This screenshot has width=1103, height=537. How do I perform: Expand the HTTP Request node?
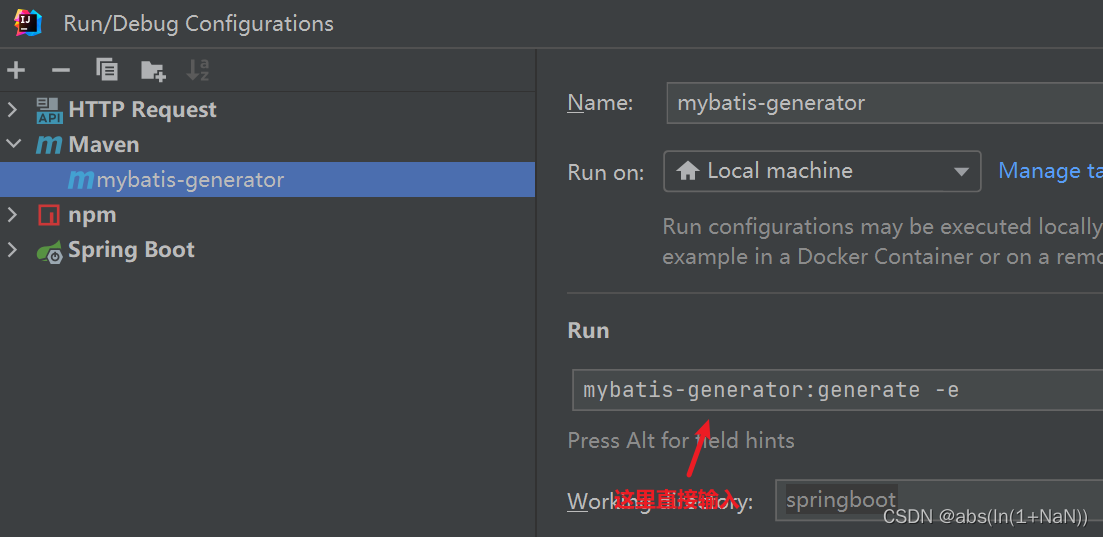pyautogui.click(x=12, y=109)
